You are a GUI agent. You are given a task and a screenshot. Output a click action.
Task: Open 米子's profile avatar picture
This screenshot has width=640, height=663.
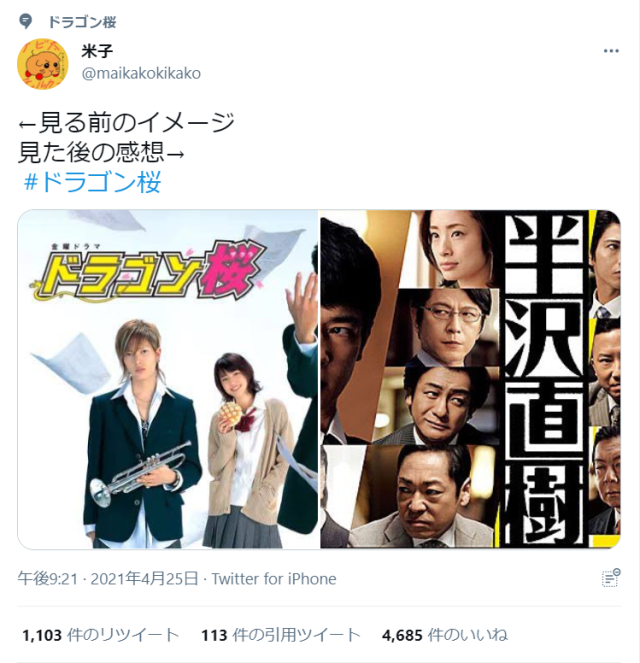pos(43,64)
